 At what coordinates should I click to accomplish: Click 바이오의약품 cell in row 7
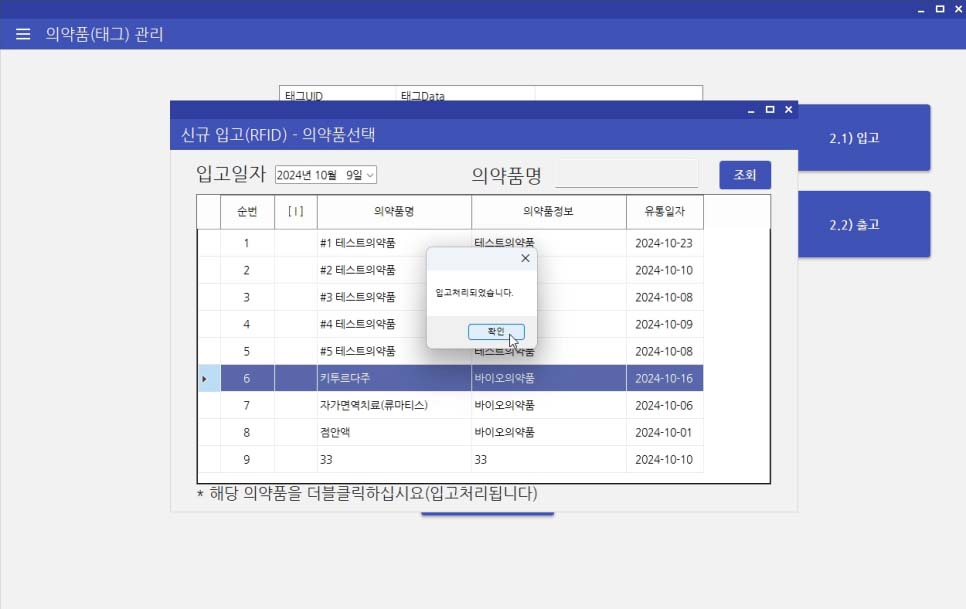click(548, 405)
